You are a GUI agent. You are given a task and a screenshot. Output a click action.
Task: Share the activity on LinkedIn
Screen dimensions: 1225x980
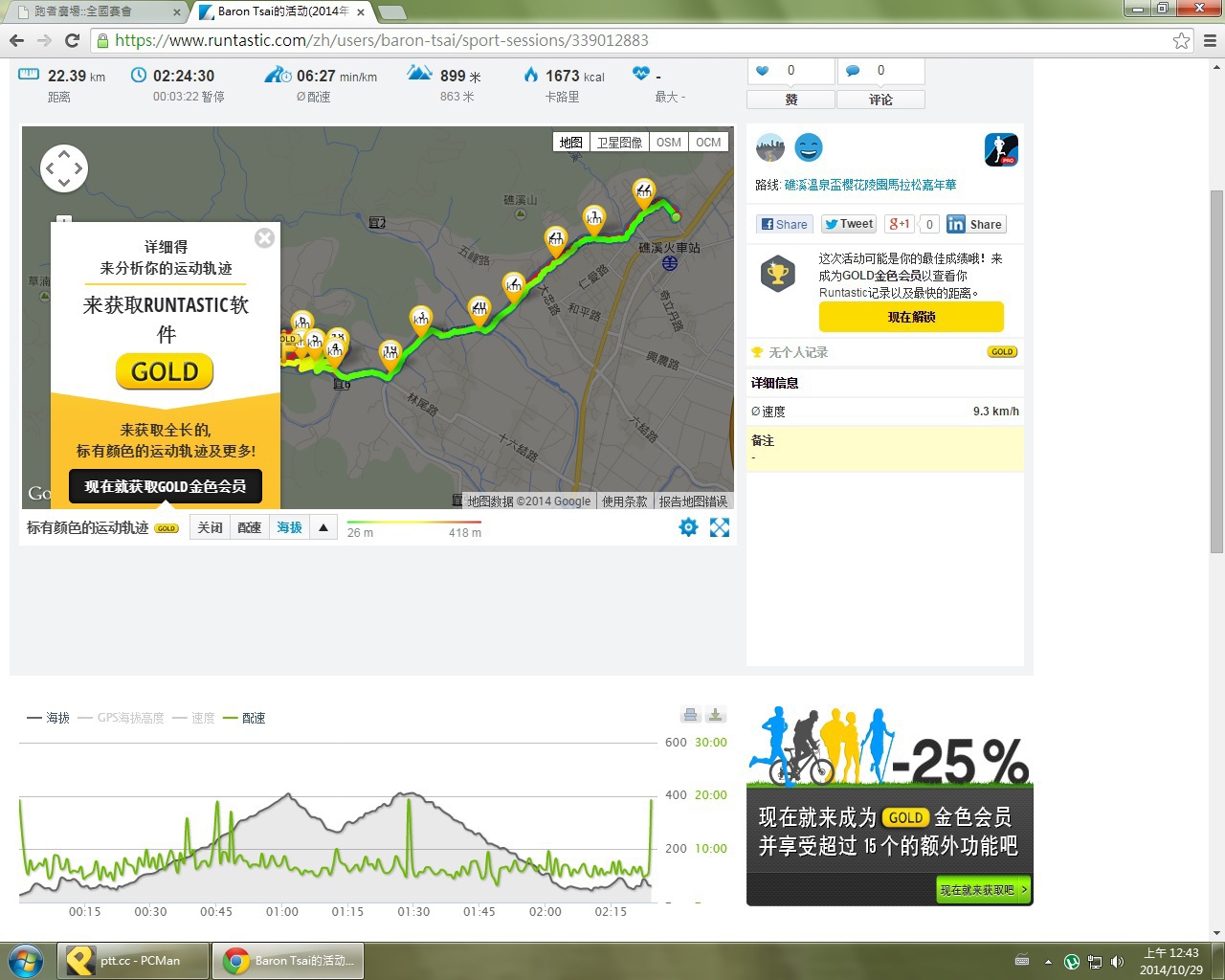point(975,224)
